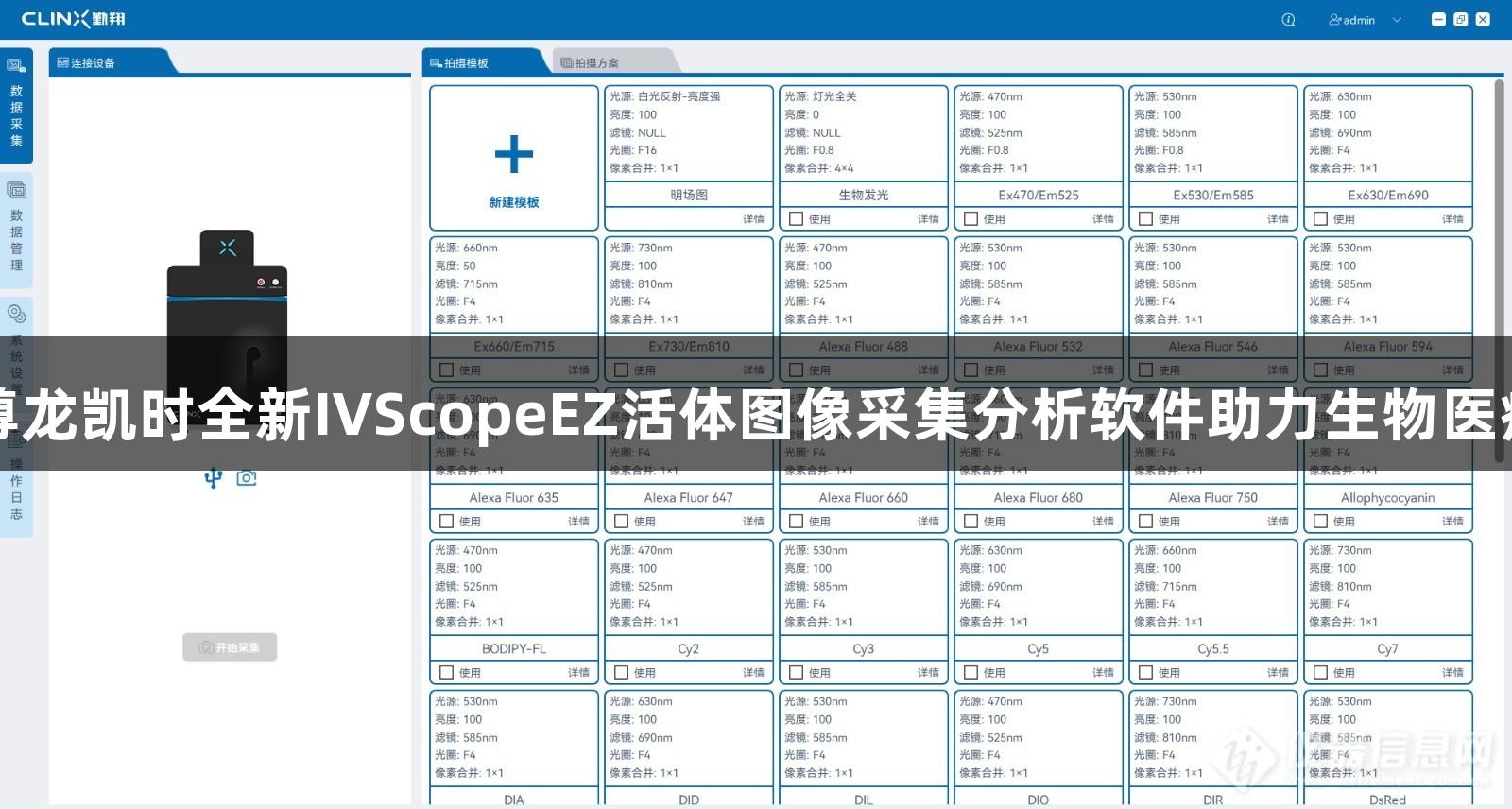Enable 使用 checkbox for Ex530/Em585 template
1512x809 pixels.
(1146, 219)
